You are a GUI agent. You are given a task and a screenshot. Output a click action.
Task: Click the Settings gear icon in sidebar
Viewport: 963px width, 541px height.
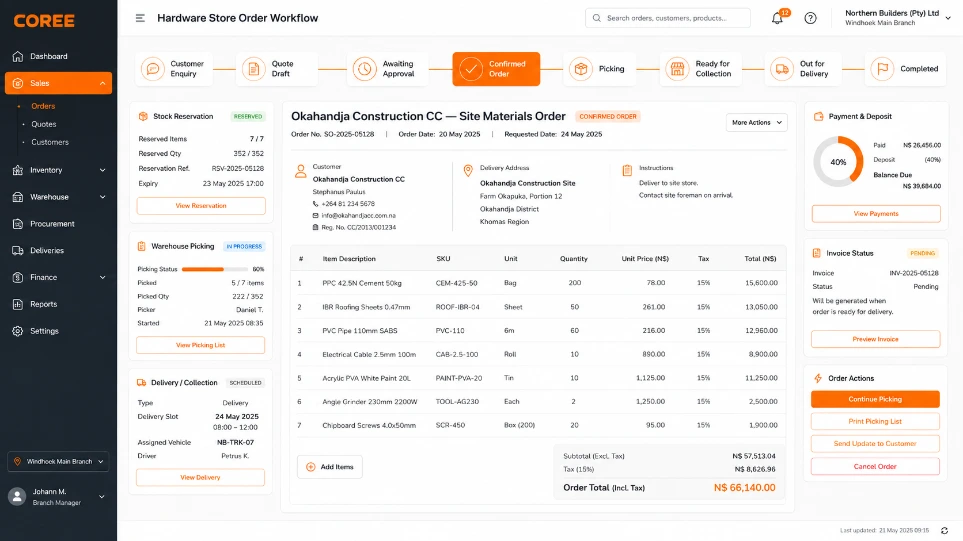(x=18, y=331)
